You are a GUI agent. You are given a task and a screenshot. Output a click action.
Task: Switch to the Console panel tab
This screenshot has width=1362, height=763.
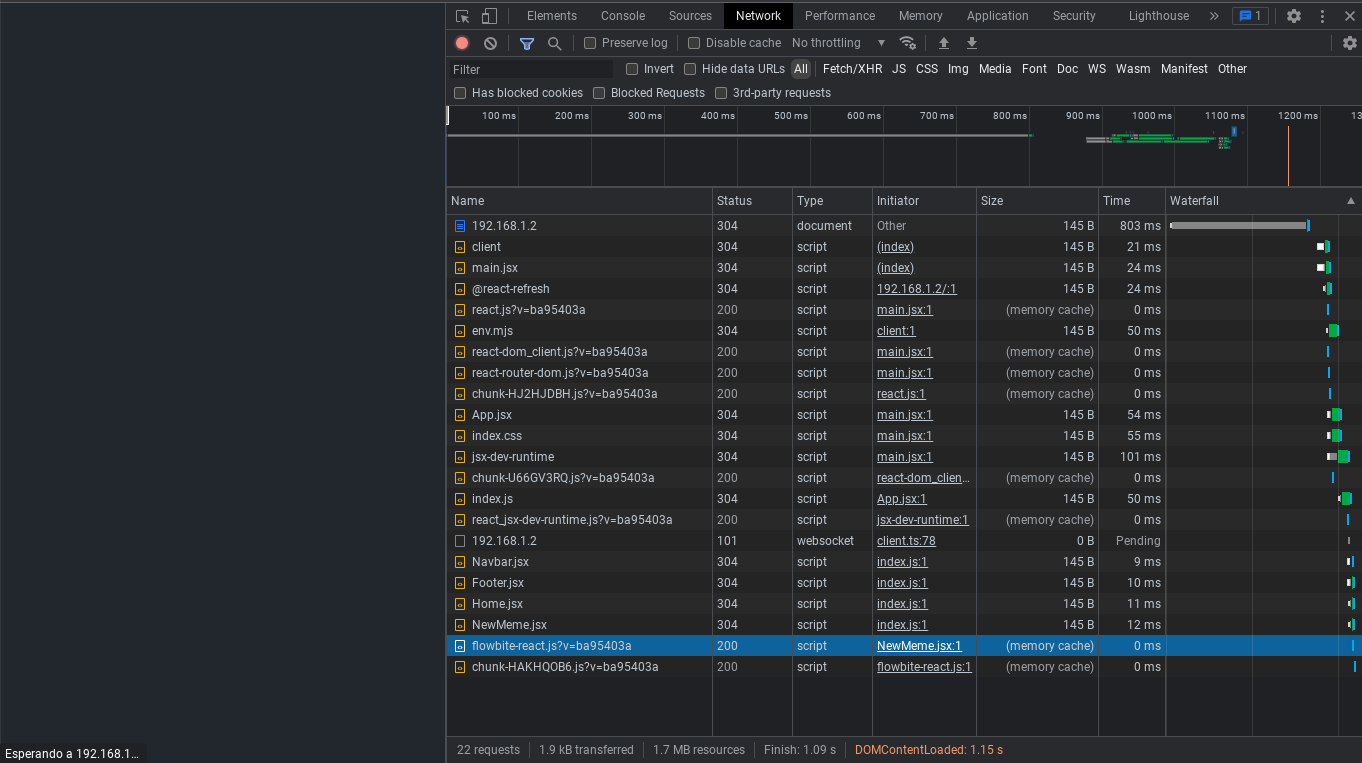click(622, 15)
